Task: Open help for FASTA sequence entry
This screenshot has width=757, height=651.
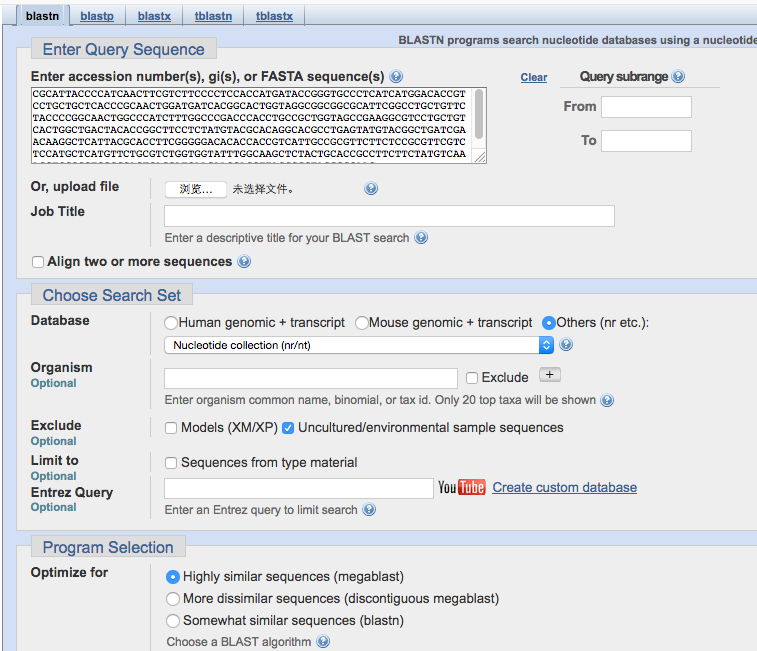Action: click(396, 76)
